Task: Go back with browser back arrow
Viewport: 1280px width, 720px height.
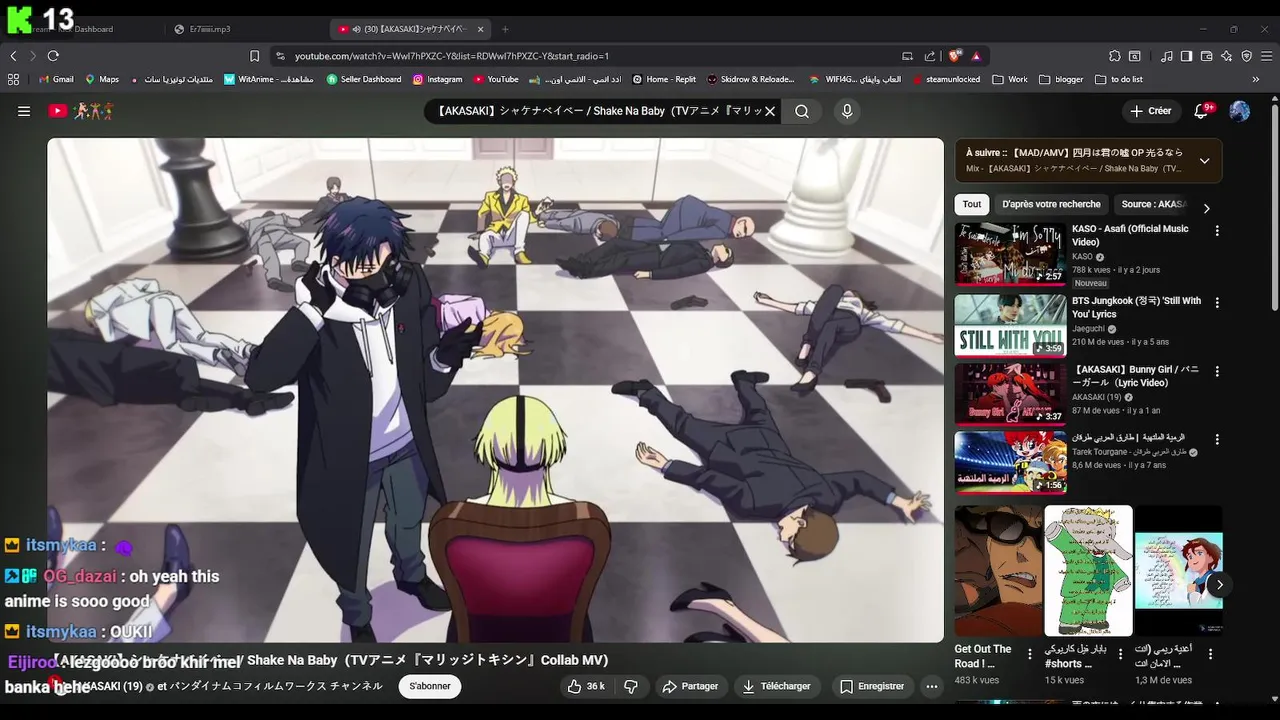Action: coord(13,56)
